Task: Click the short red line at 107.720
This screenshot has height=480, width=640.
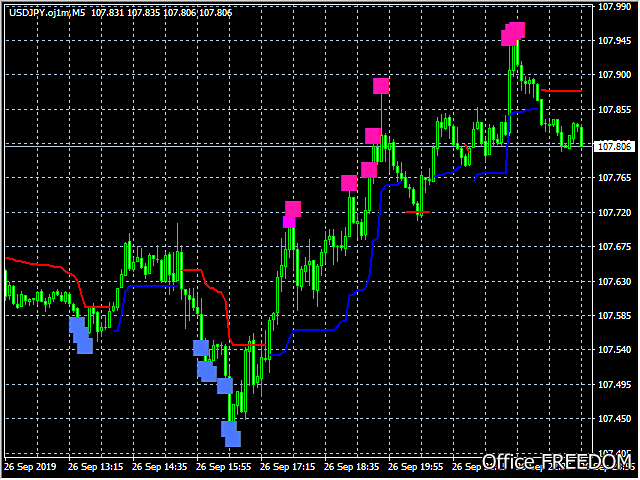Action: coord(417,212)
